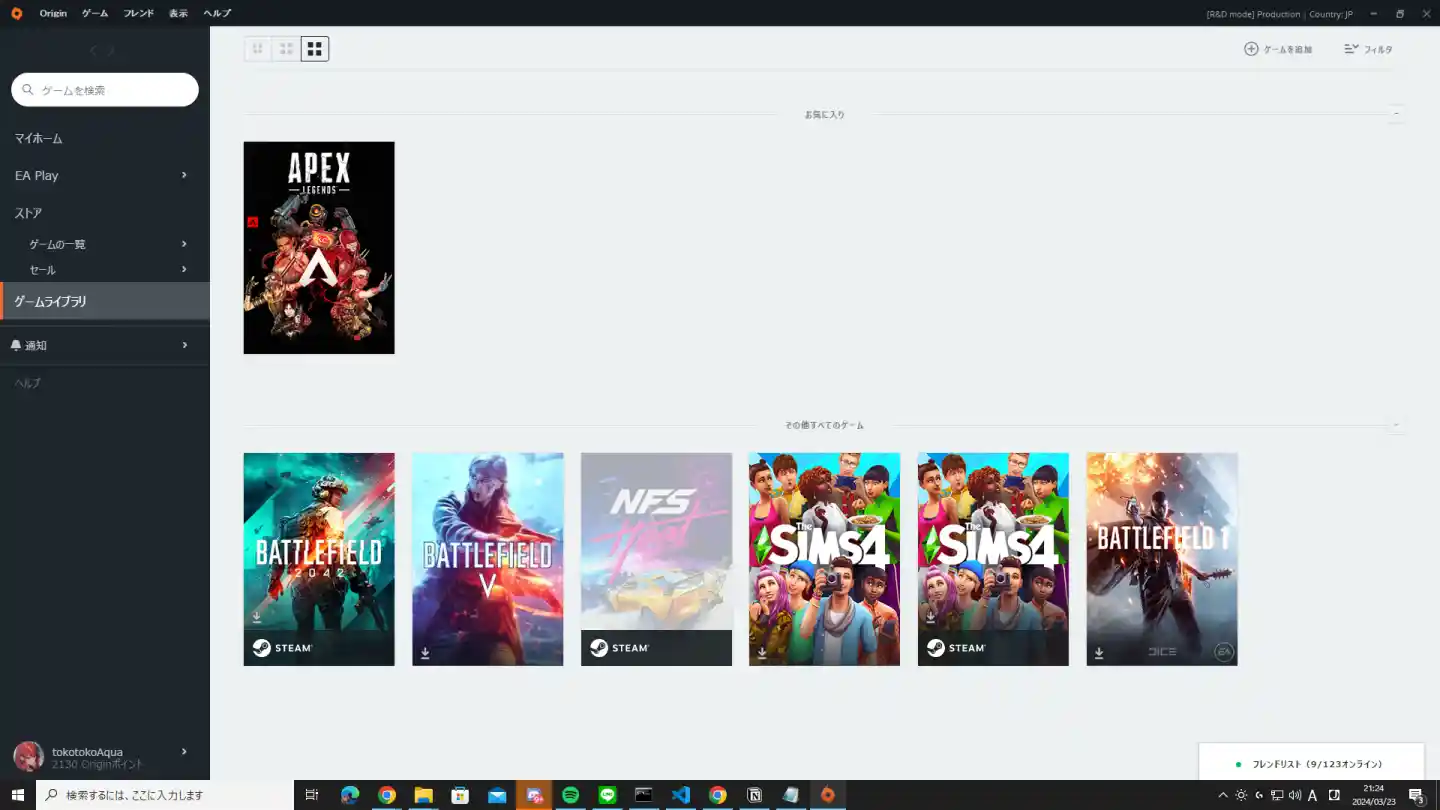Open the taskbar action center with 3 notifications

(x=1416, y=795)
